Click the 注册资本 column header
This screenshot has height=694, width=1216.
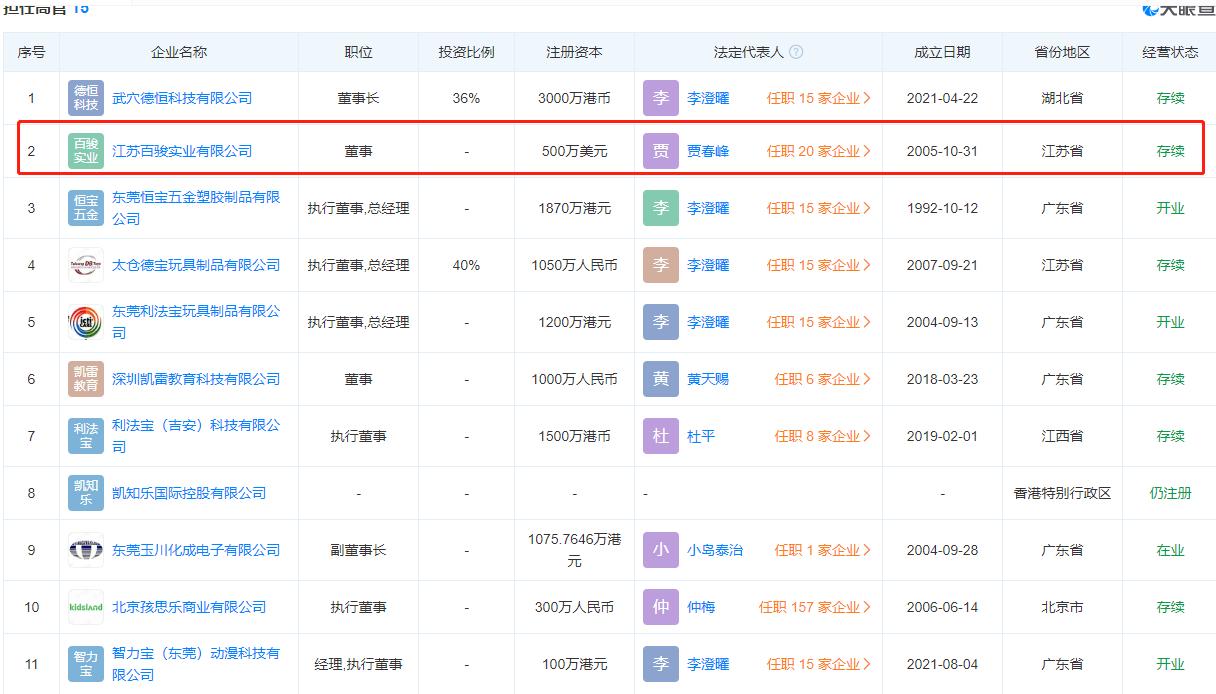pyautogui.click(x=575, y=52)
